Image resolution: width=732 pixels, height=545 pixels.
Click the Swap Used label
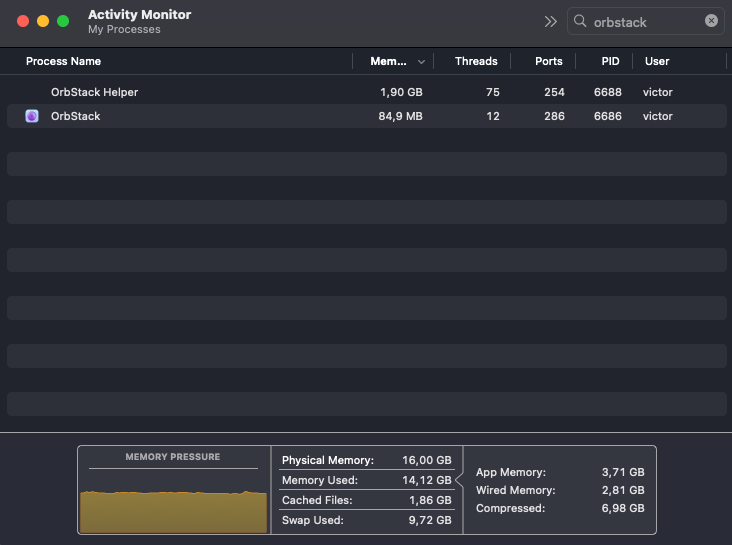point(313,520)
